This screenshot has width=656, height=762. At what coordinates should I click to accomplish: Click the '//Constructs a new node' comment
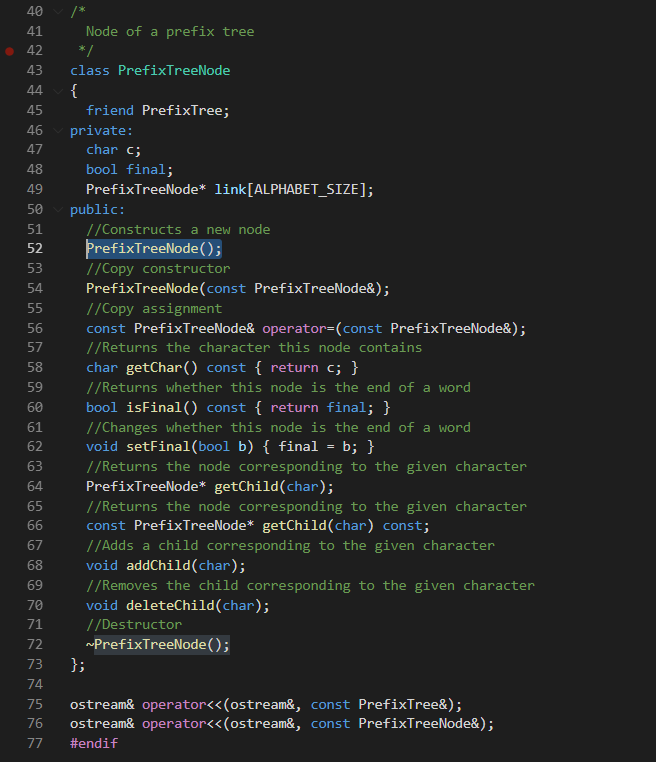(178, 229)
